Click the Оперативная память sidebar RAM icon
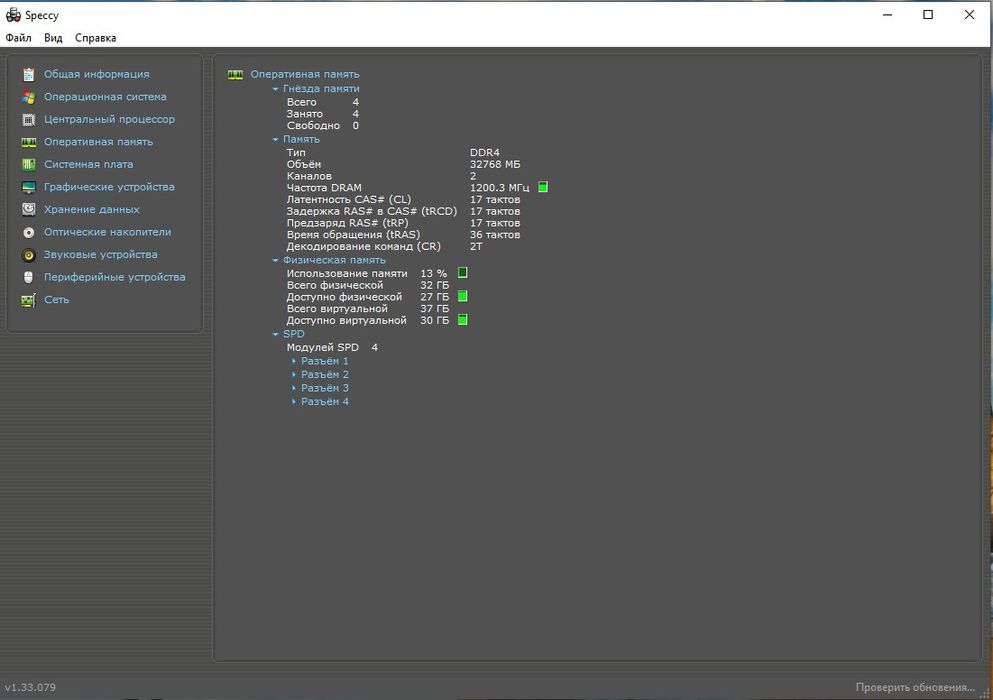This screenshot has width=993, height=700. [28, 142]
